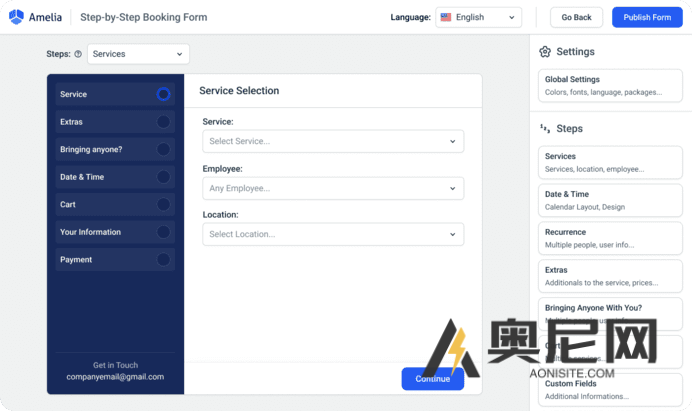Click the chevron in the Language selector
This screenshot has width=692, height=411.
pos(511,18)
